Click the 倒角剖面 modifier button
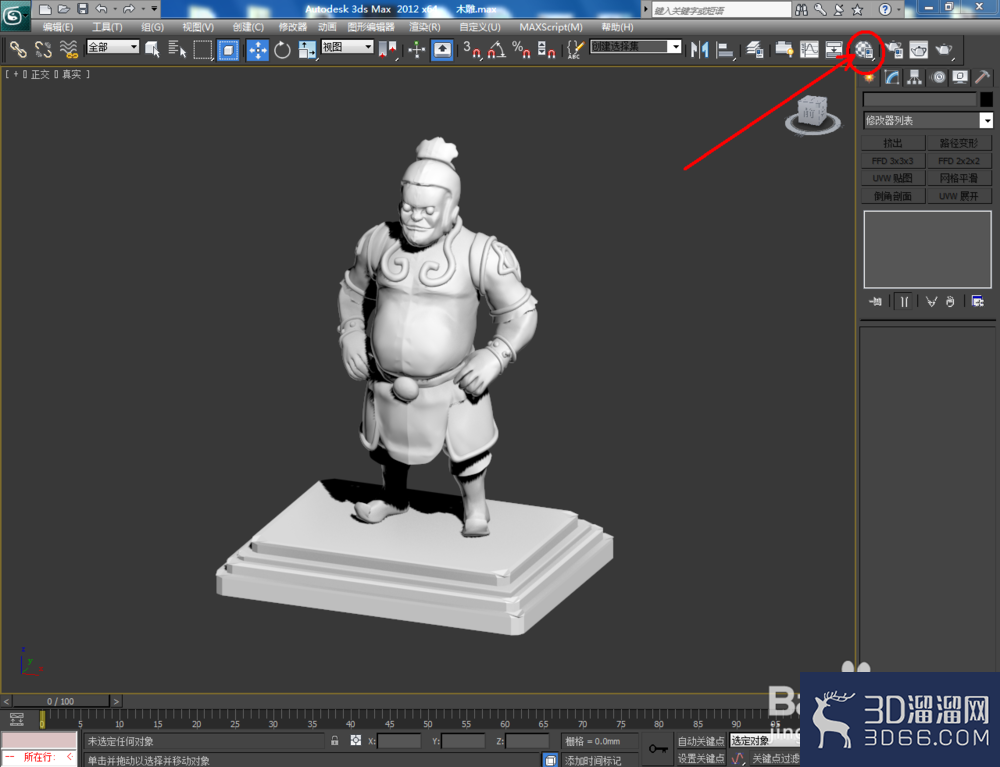 (x=893, y=196)
